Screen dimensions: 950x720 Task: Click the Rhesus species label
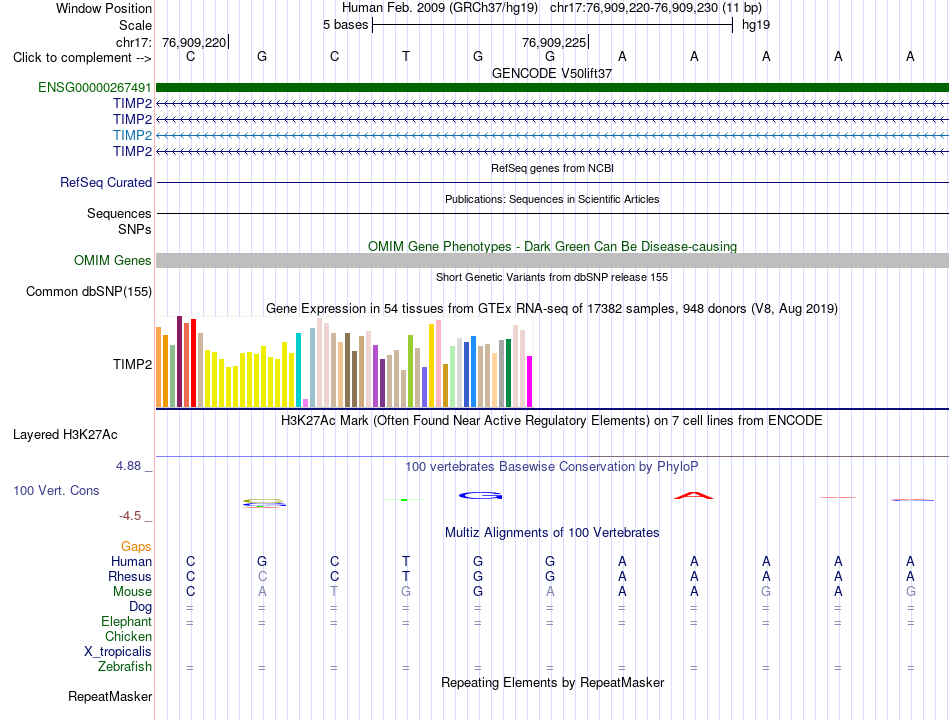[x=130, y=576]
